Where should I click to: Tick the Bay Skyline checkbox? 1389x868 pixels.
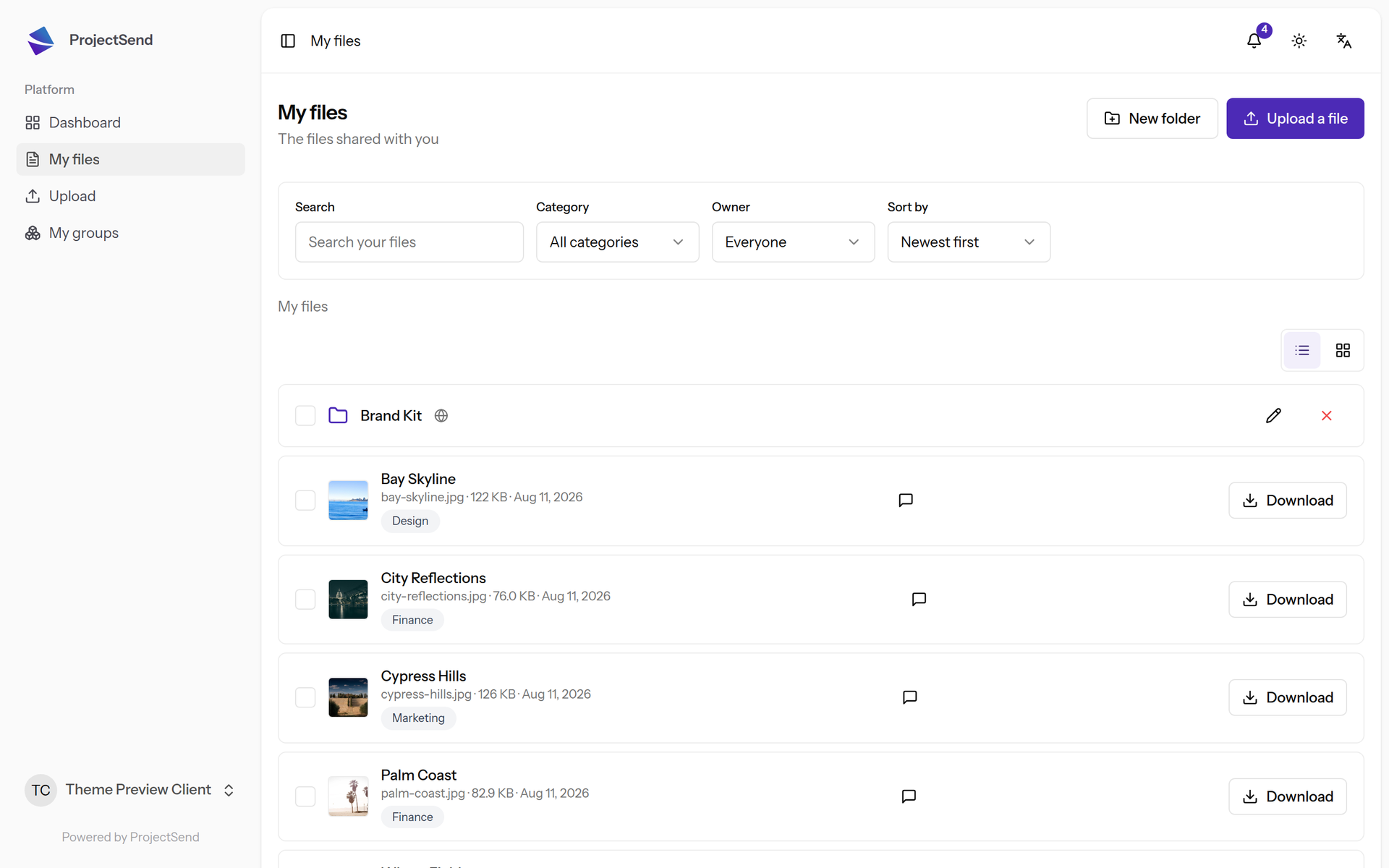click(305, 501)
